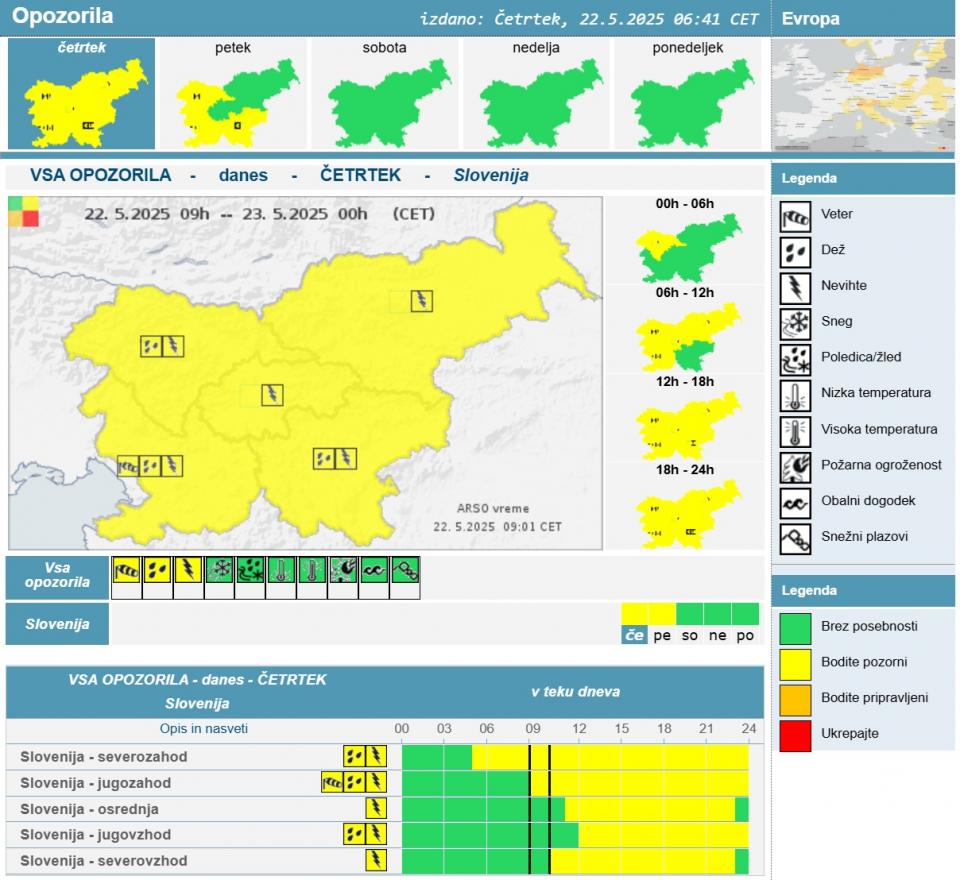960x880 pixels.
Task: Open the Slovenija - jugovzhod region row
Action: tap(95, 835)
